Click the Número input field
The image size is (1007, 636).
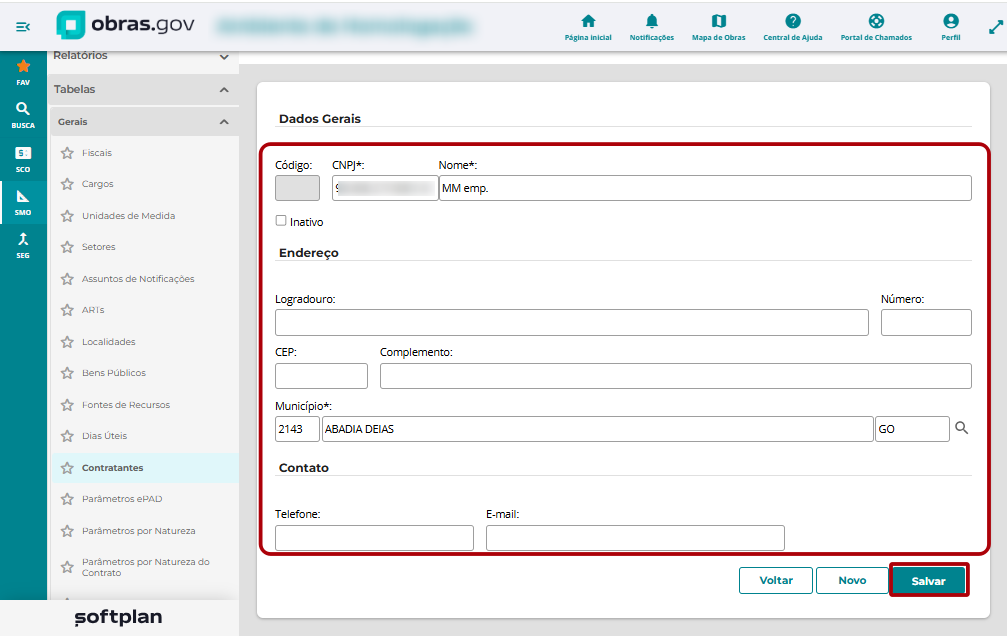click(926, 322)
